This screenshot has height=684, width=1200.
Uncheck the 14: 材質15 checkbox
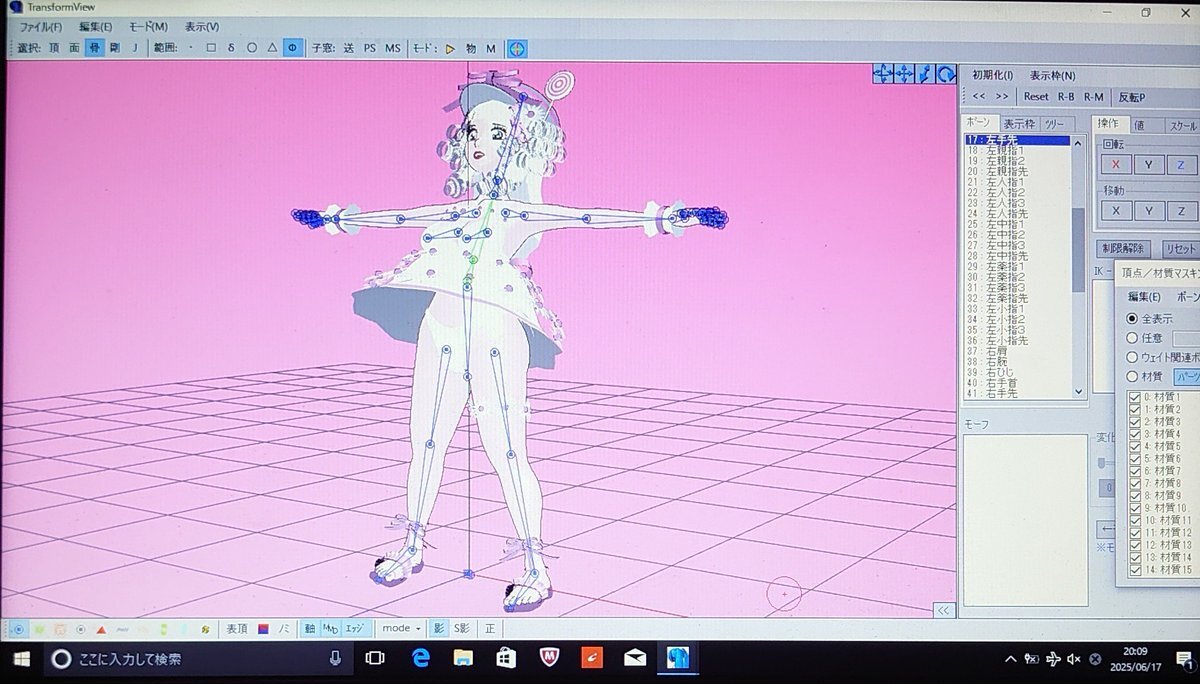tap(1133, 569)
